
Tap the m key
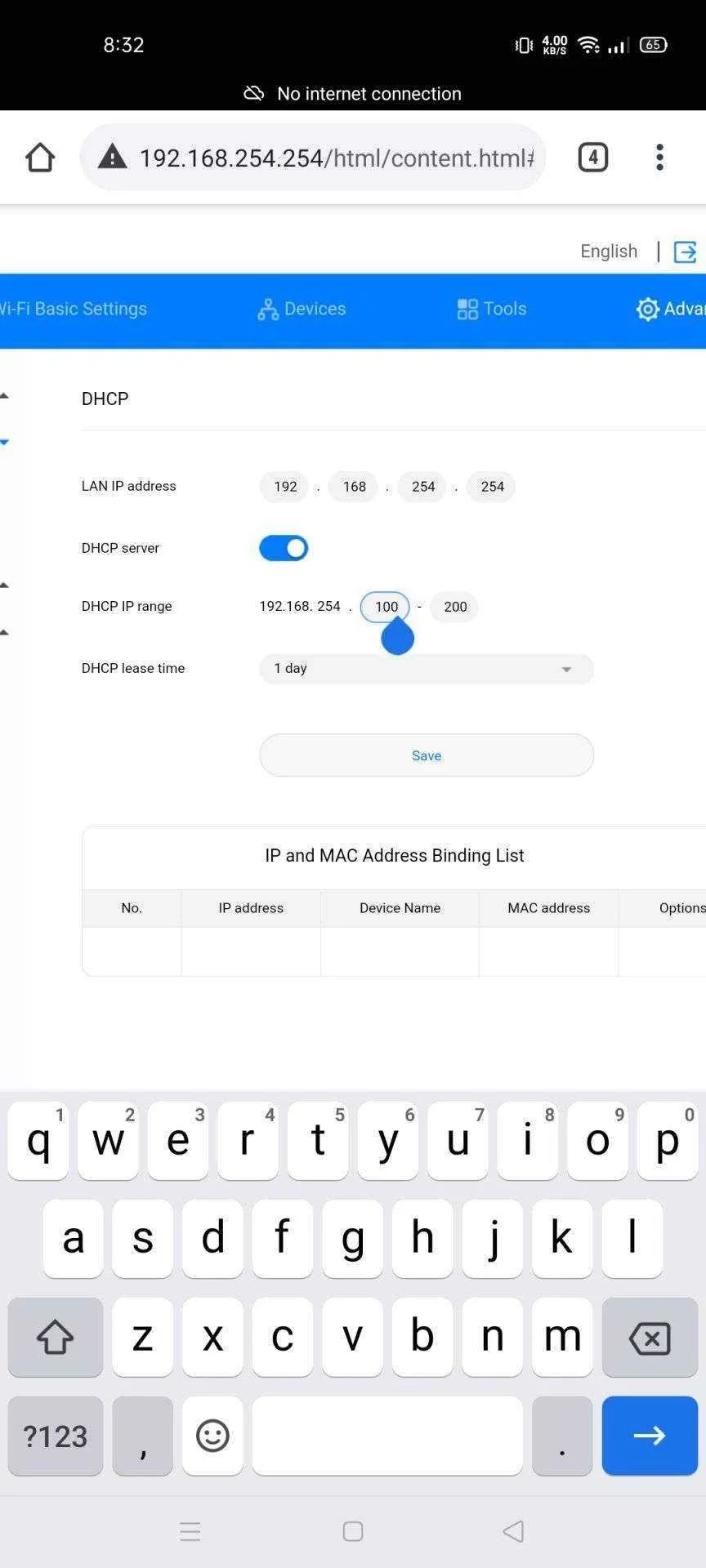[x=562, y=1337]
